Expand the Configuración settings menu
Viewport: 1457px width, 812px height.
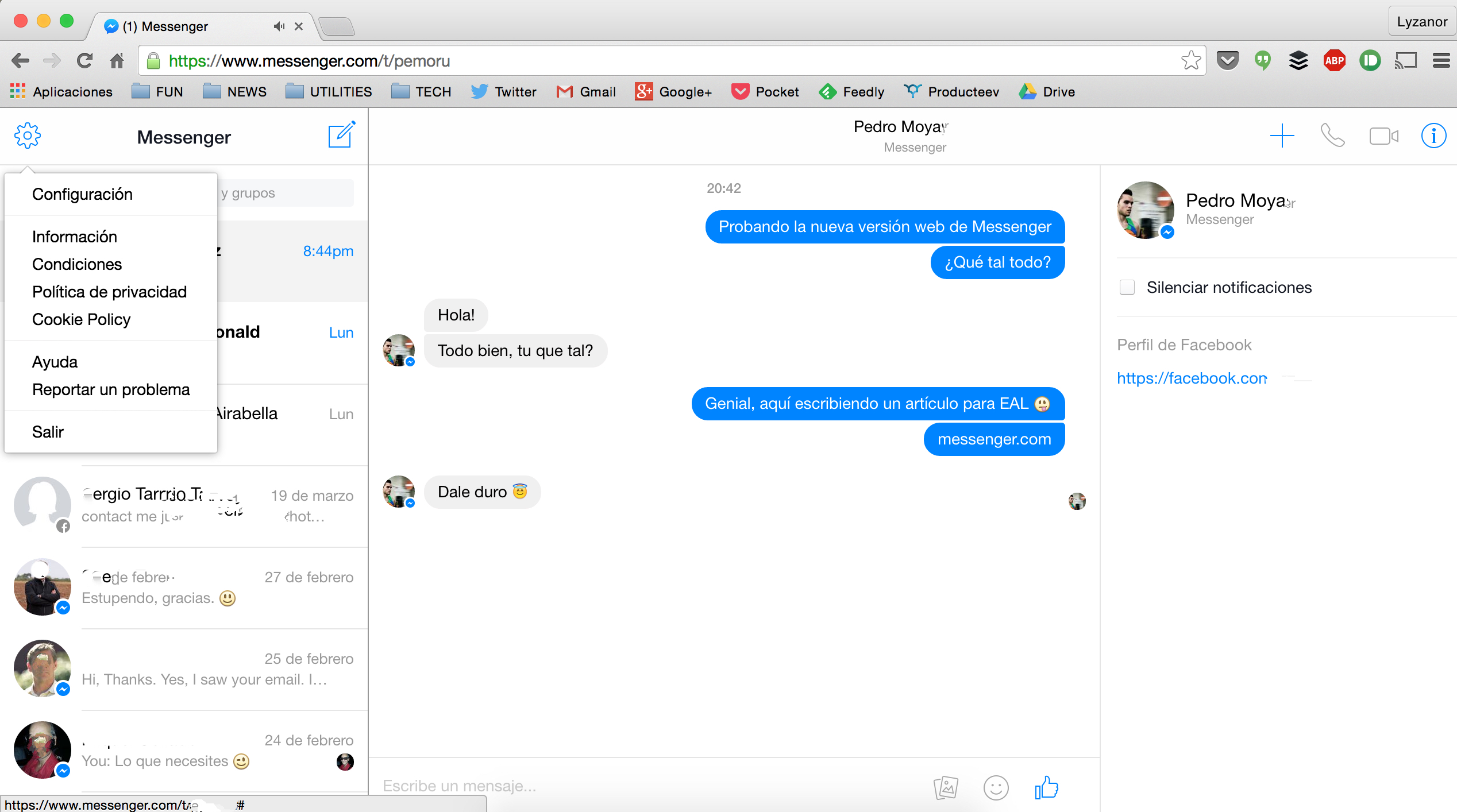pos(83,195)
